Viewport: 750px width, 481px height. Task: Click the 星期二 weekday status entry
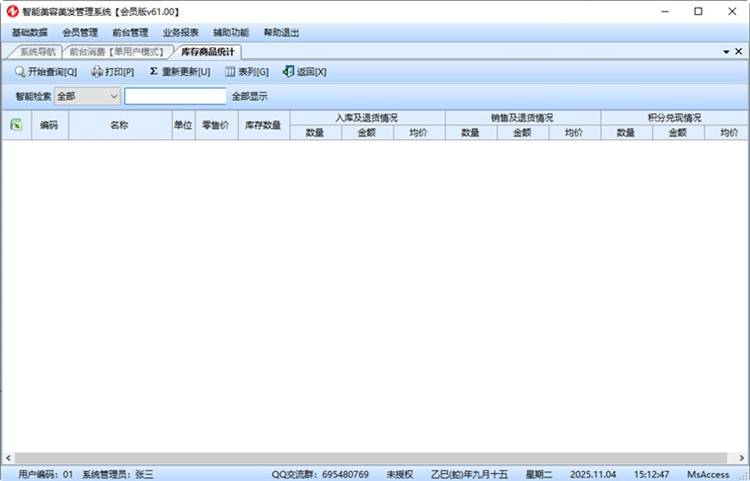(539, 474)
